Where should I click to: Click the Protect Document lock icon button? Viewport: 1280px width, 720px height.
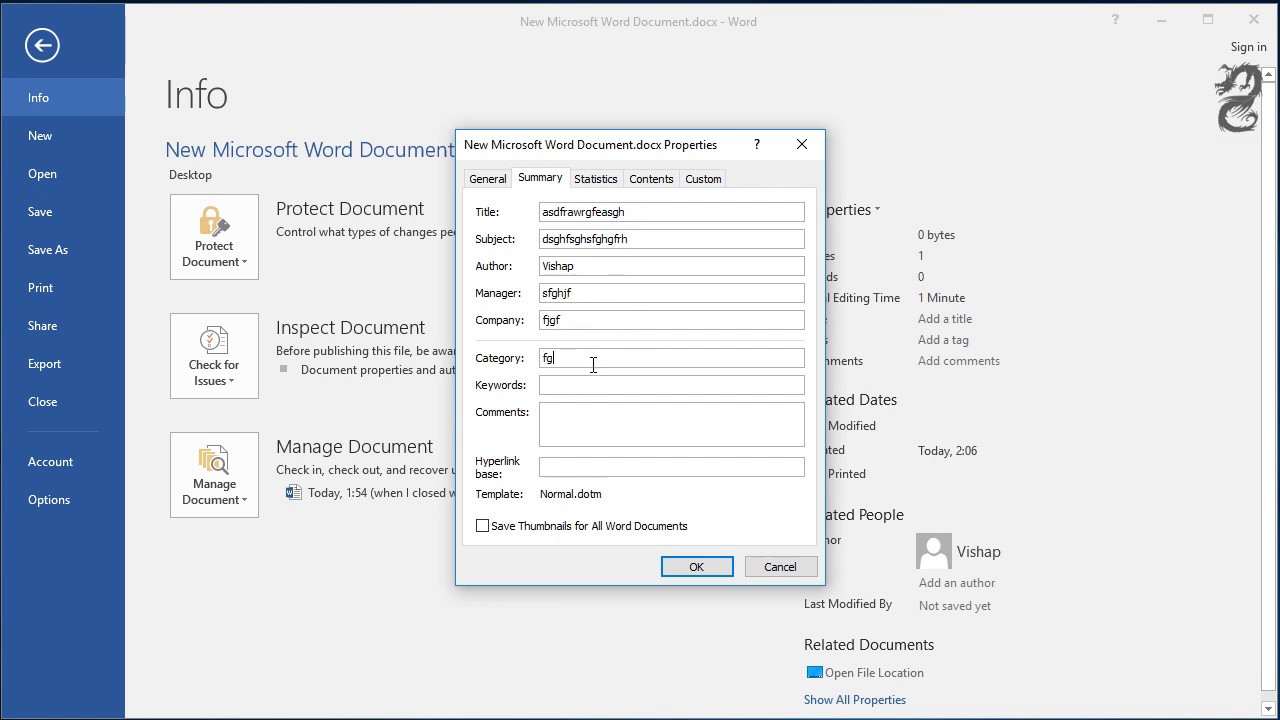coord(214,237)
